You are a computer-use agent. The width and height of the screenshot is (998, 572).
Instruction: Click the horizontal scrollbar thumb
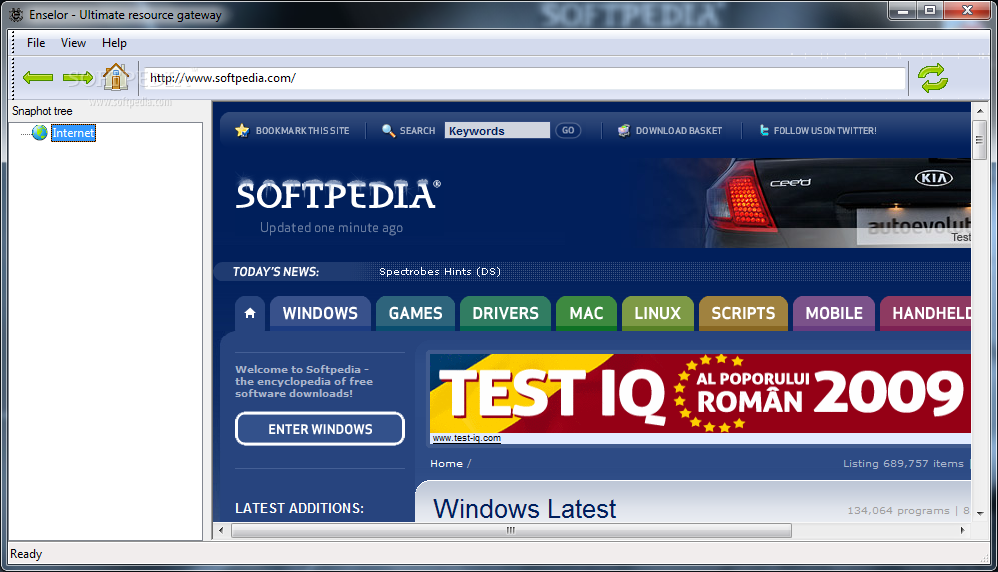tap(511, 530)
